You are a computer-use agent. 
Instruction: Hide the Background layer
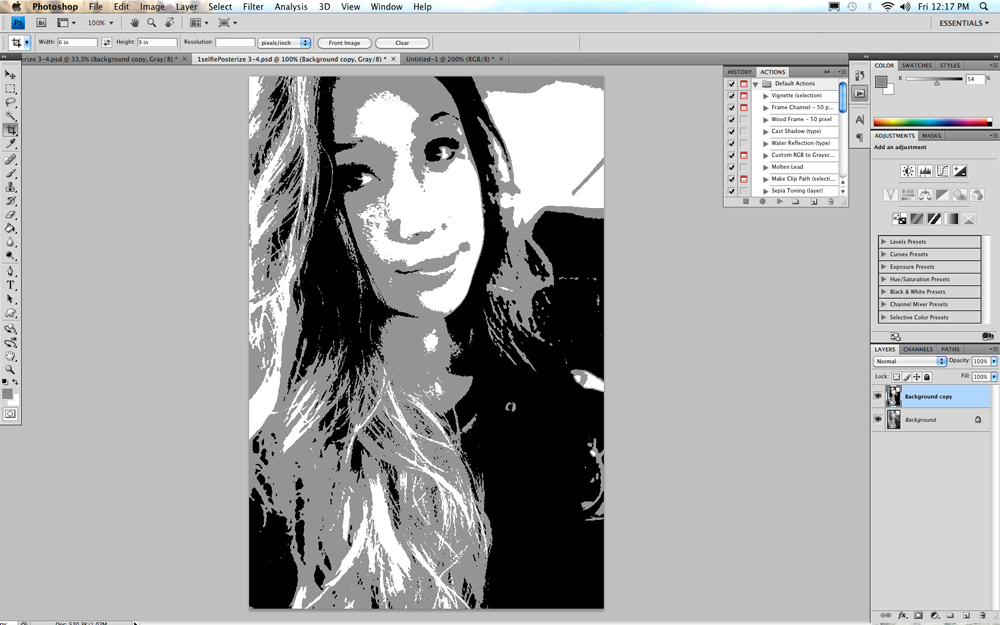pos(878,419)
